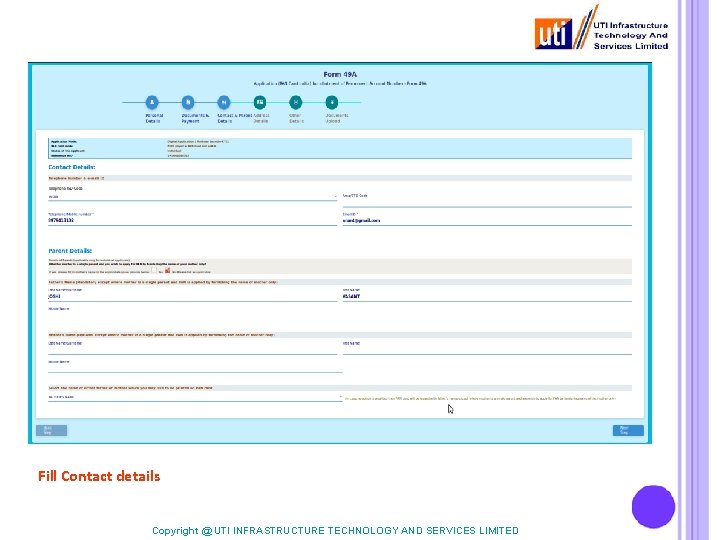This screenshot has width=720, height=540.
Task: Click the Next Step button
Action: (628, 430)
